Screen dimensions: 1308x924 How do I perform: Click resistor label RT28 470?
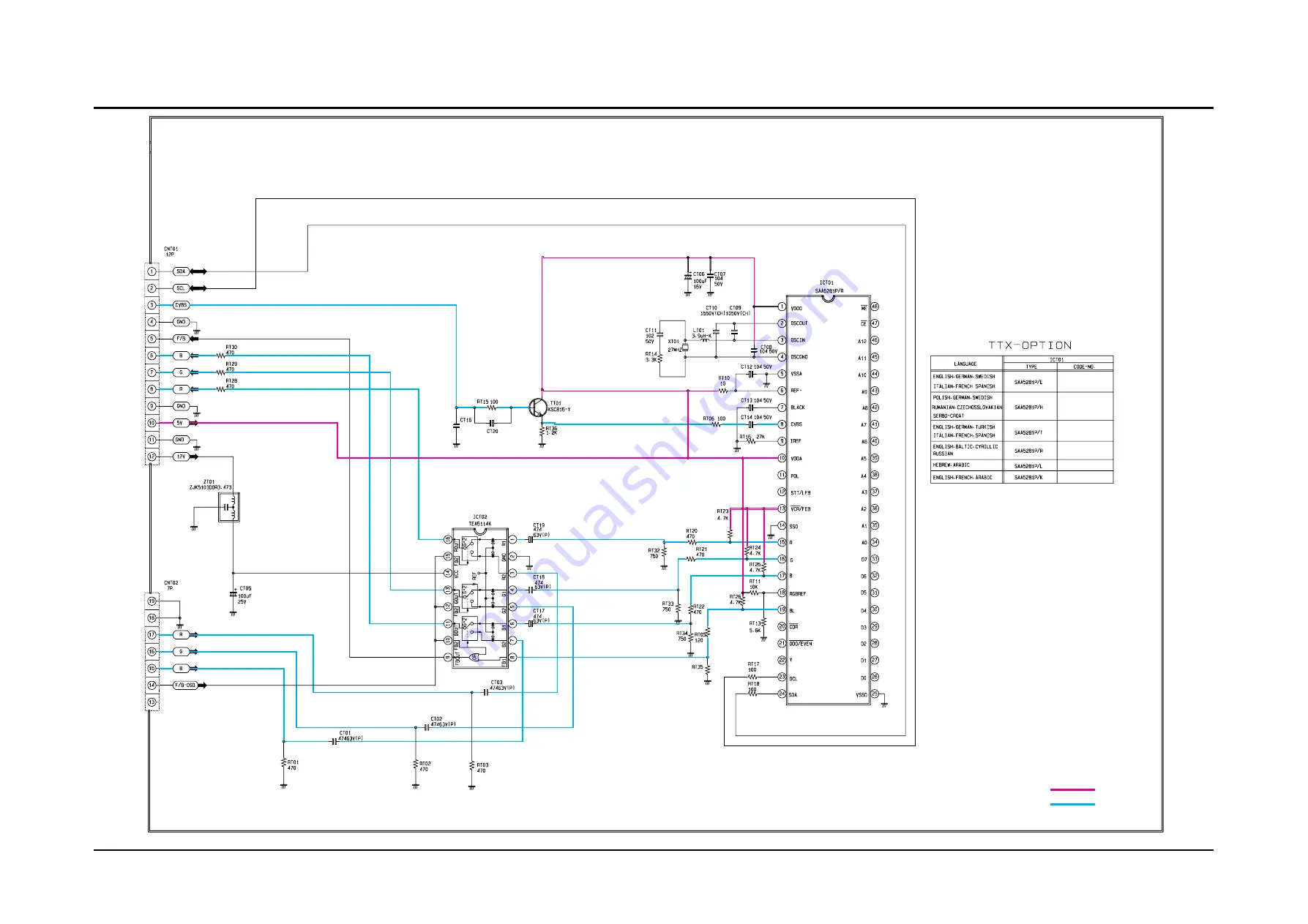pyautogui.click(x=231, y=383)
